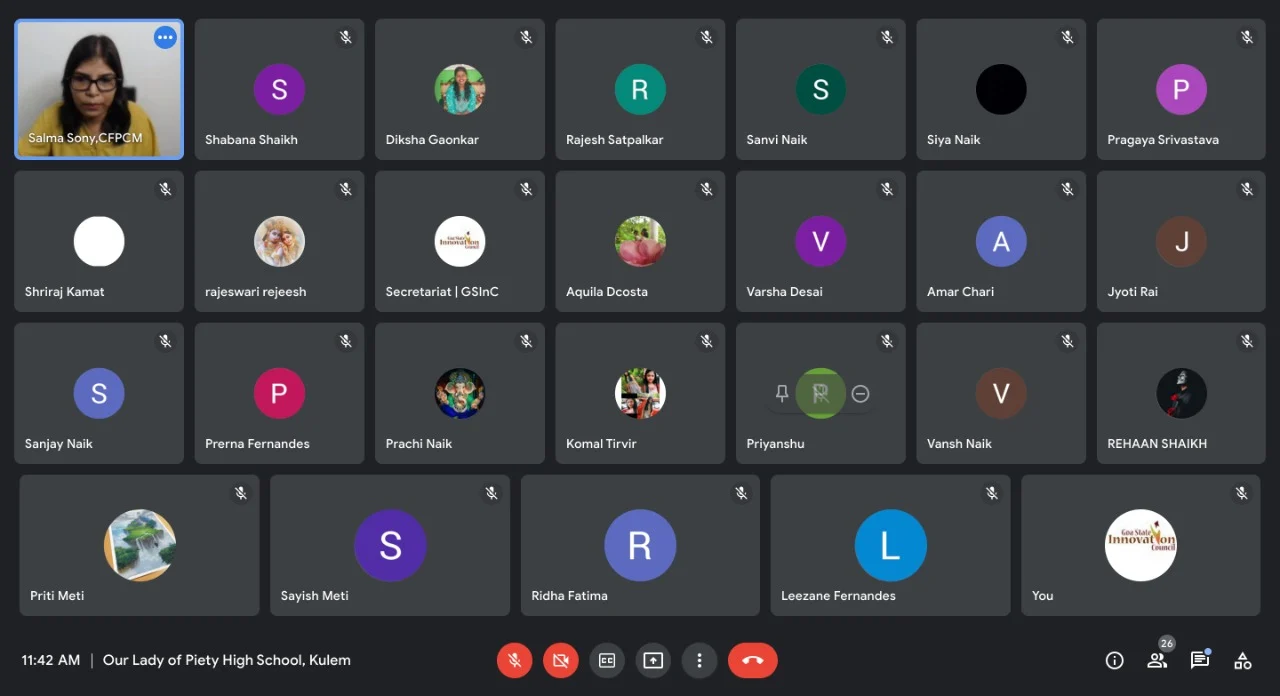The height and width of the screenshot is (696, 1280).
Task: Click Leezane Fernandes' participant tile
Action: [x=890, y=545]
